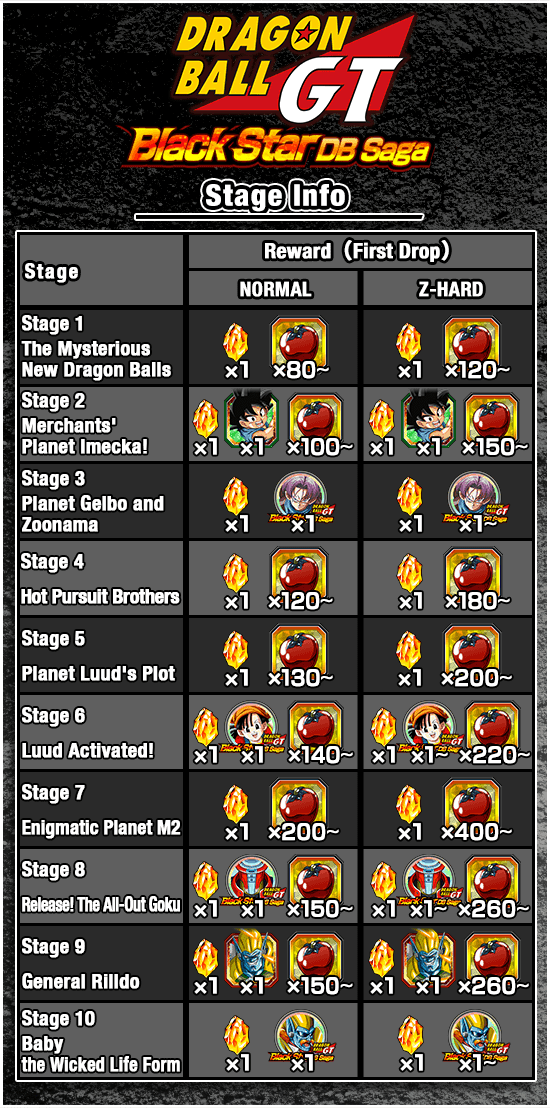The height and width of the screenshot is (1108, 550).
Task: Select the Stage 9 Normal Rilldo character card
Action: coord(252,960)
